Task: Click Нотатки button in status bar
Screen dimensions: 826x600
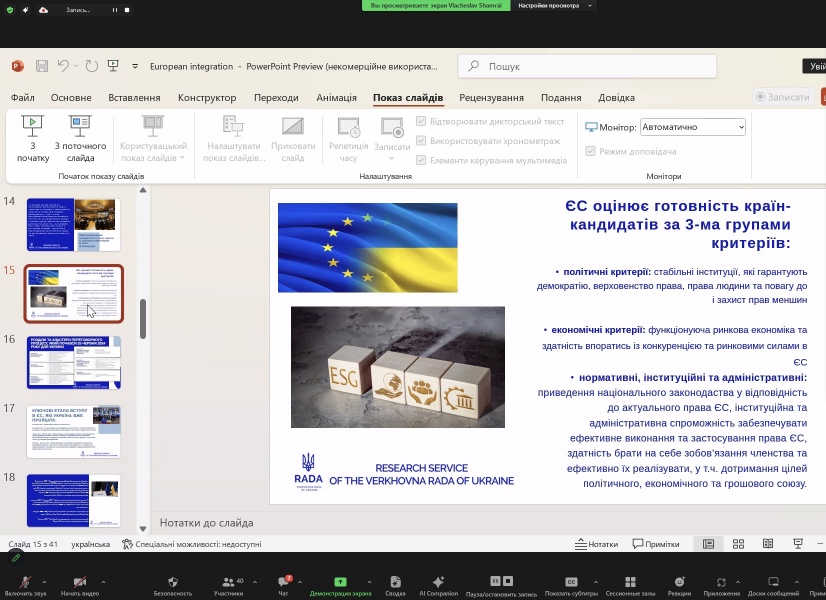Action: tap(597, 544)
